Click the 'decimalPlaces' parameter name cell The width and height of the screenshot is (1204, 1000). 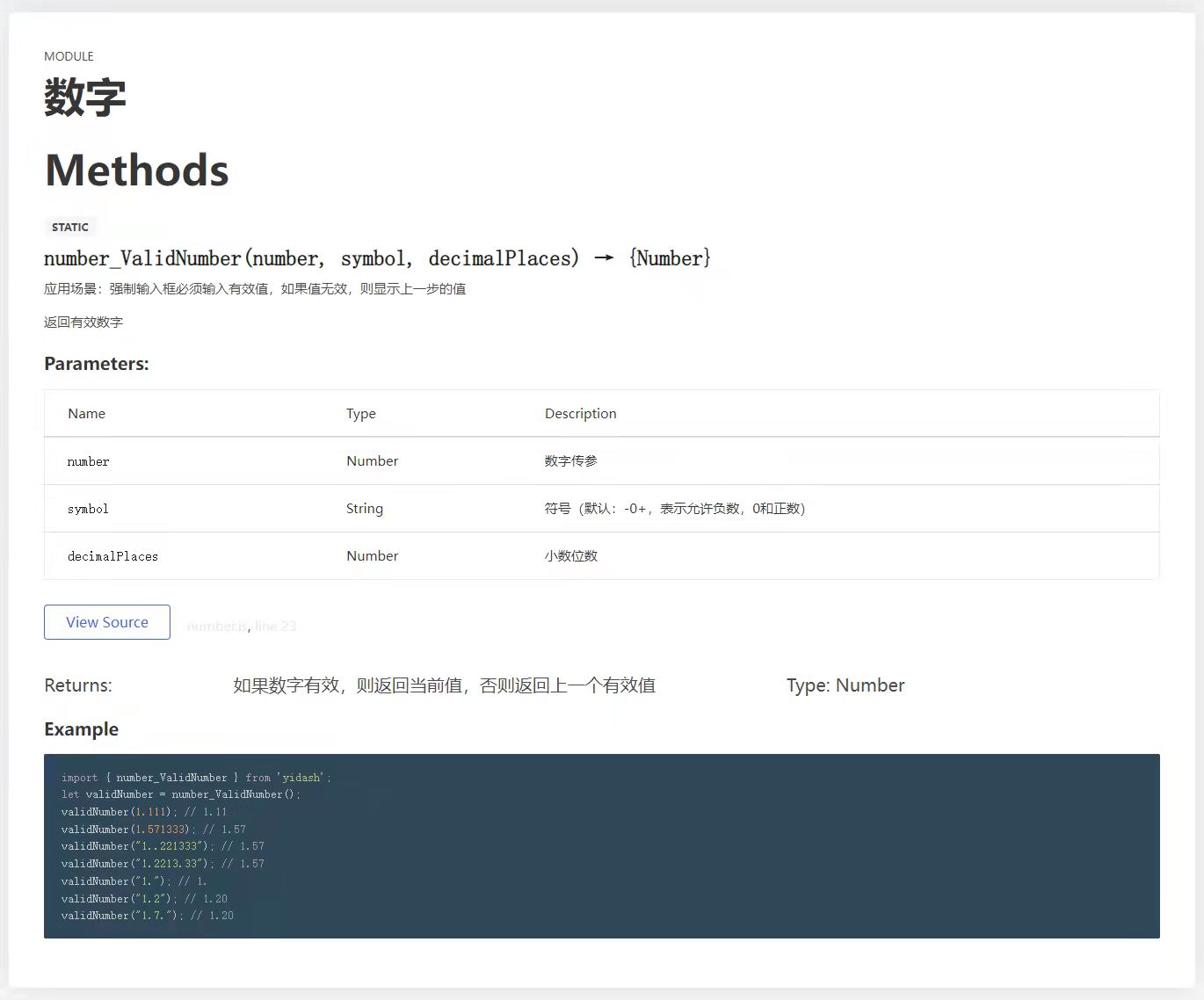pyautogui.click(x=112, y=556)
